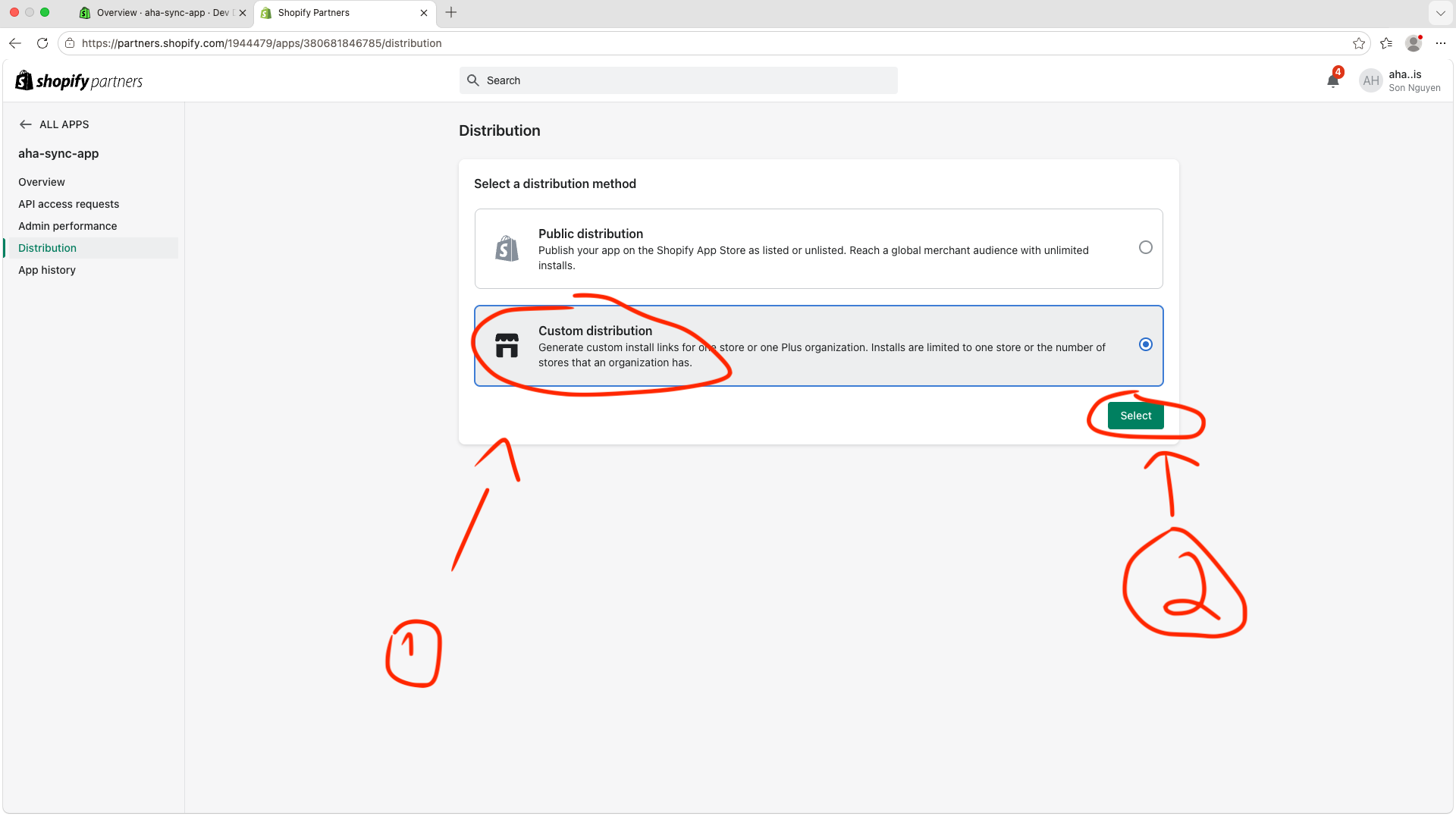Click the Public distribution heading
This screenshot has width=1456, height=816.
click(x=591, y=234)
